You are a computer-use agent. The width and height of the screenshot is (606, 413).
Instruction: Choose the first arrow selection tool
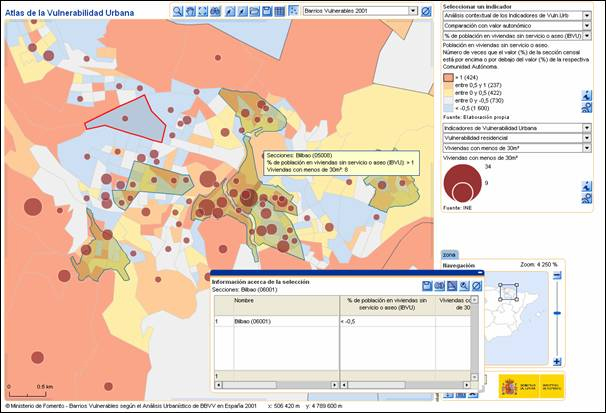pyautogui.click(x=230, y=11)
